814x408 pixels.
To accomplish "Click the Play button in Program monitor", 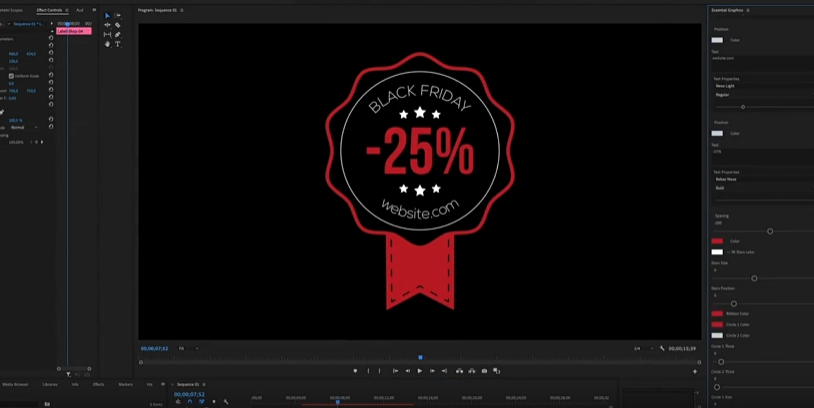I will click(419, 371).
